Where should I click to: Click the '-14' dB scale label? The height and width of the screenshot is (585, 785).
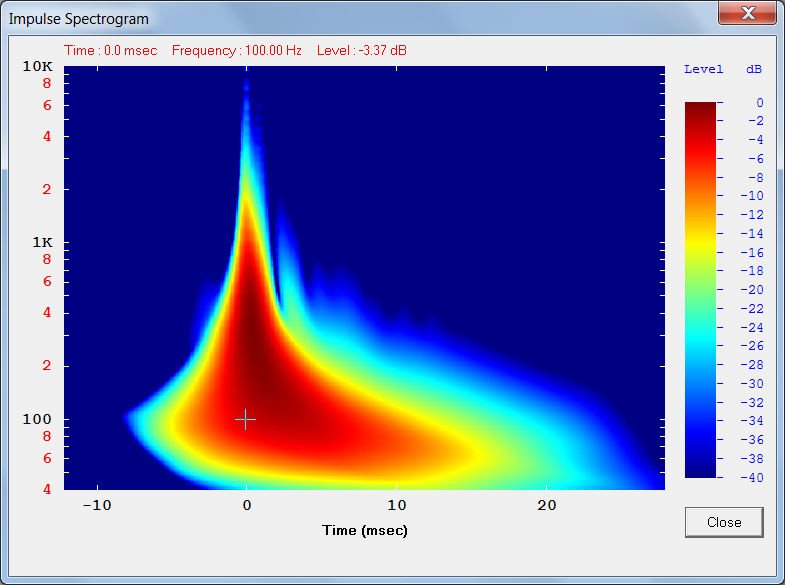click(x=752, y=234)
